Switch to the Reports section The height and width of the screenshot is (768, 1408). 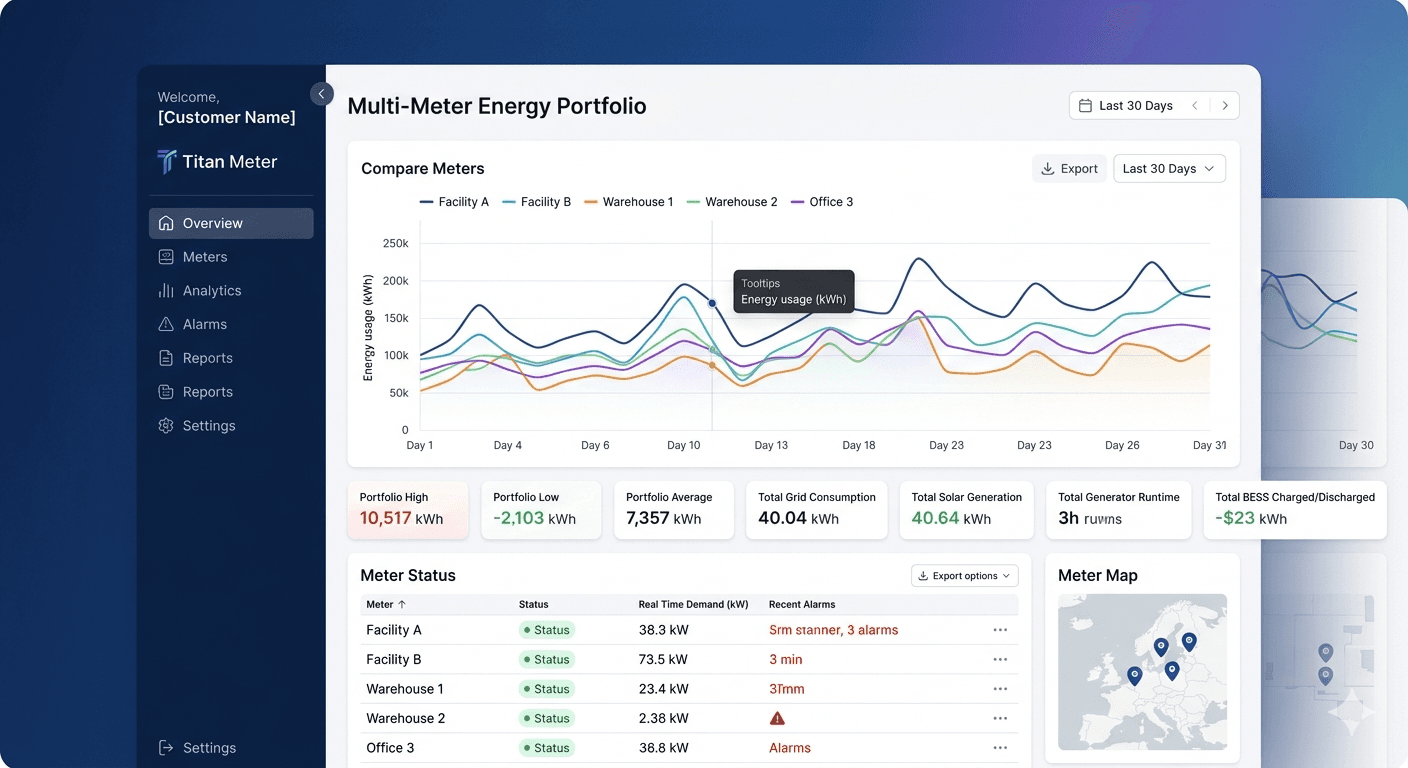(206, 357)
